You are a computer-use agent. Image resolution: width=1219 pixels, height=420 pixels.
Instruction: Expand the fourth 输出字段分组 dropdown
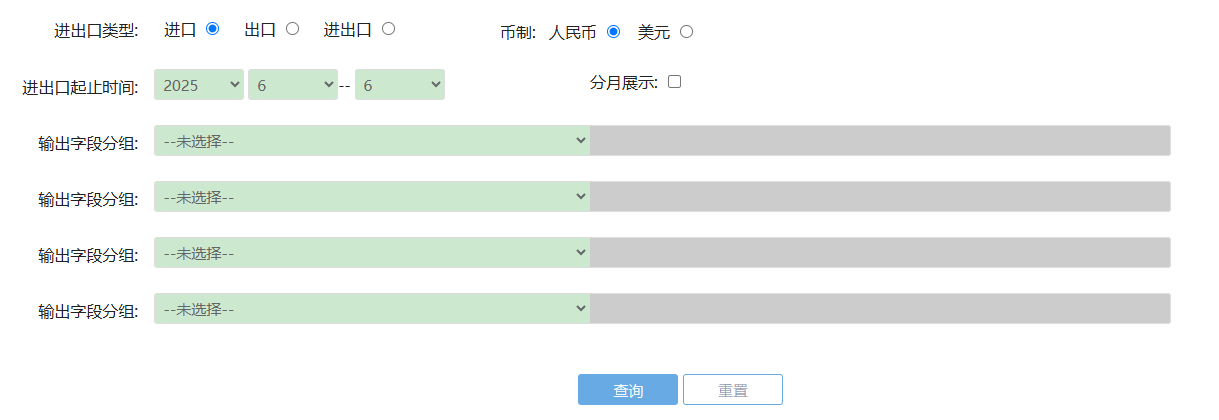click(372, 309)
